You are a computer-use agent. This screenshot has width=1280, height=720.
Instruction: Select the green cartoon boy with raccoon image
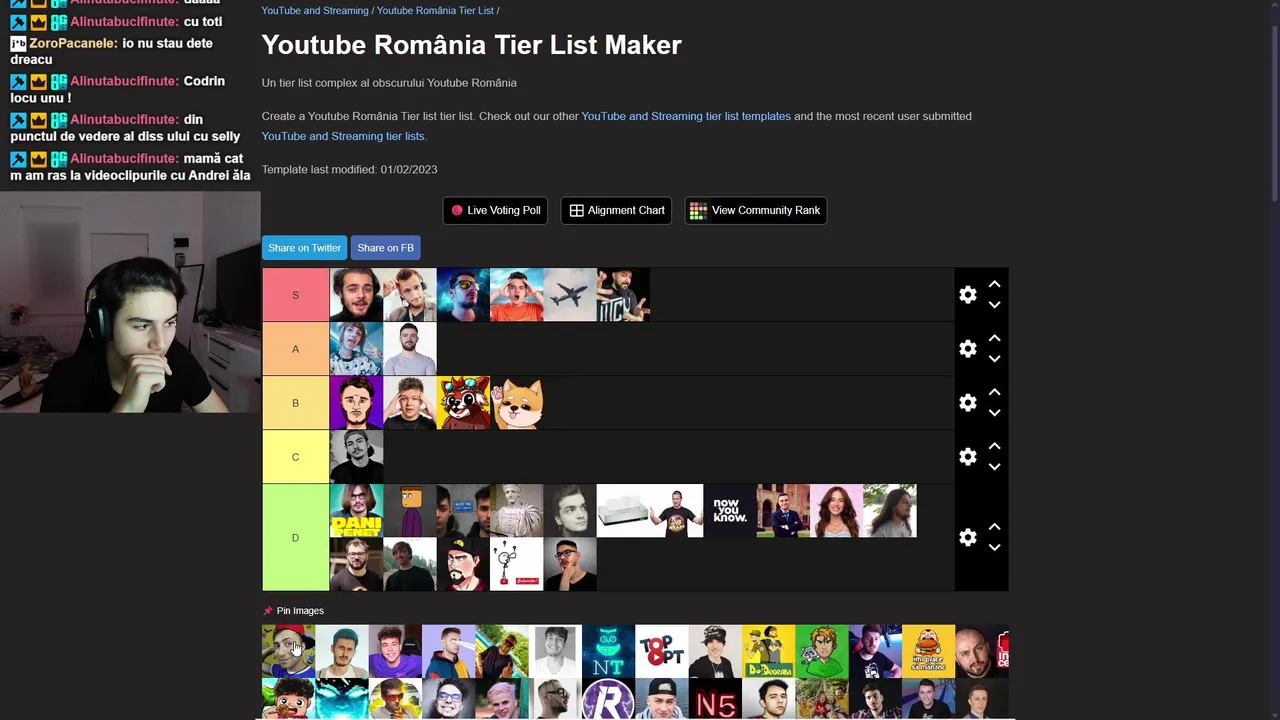point(822,651)
